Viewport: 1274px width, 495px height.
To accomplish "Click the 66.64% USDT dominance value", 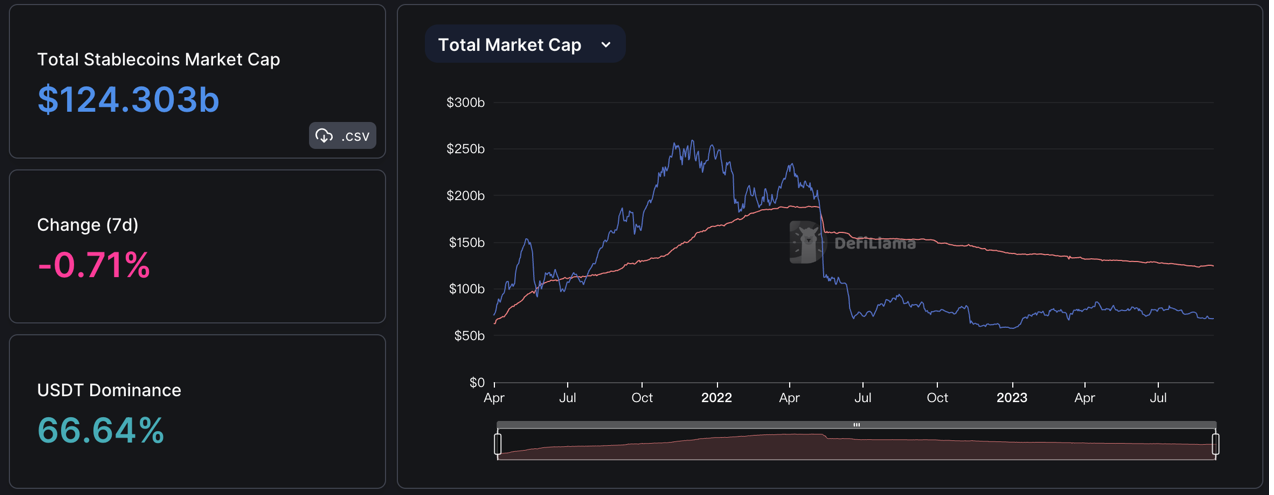I will pos(101,430).
